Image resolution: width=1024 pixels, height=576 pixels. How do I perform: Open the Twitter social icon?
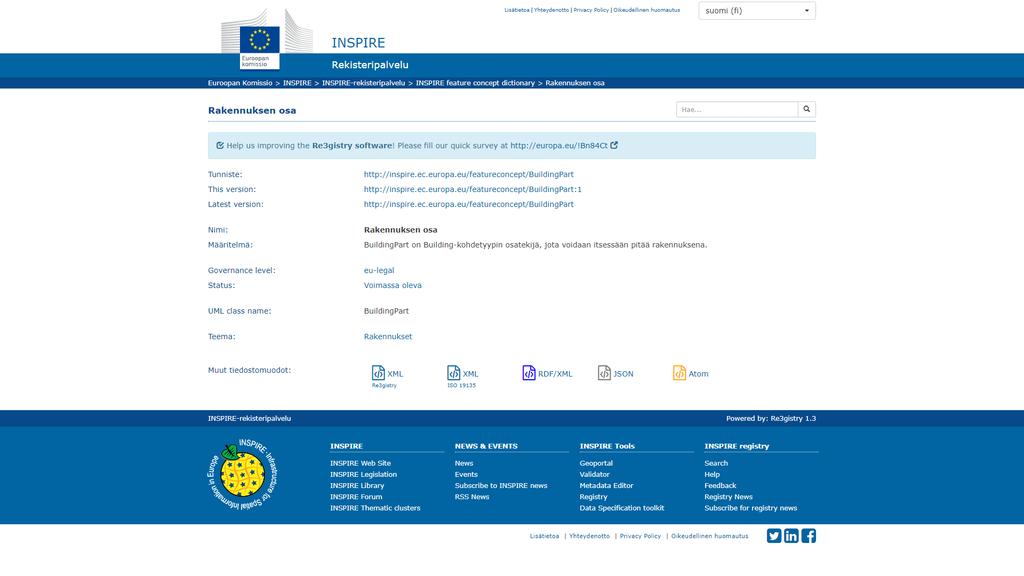(774, 536)
